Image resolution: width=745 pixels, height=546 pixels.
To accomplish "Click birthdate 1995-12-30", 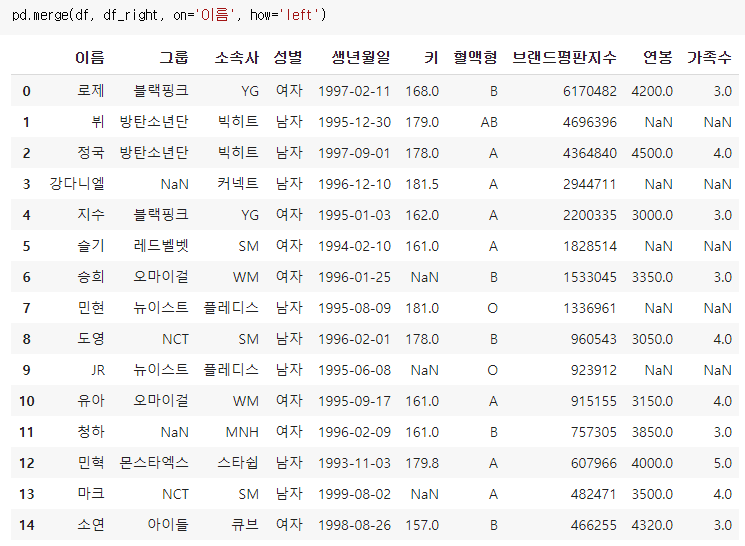I will click(x=354, y=122).
